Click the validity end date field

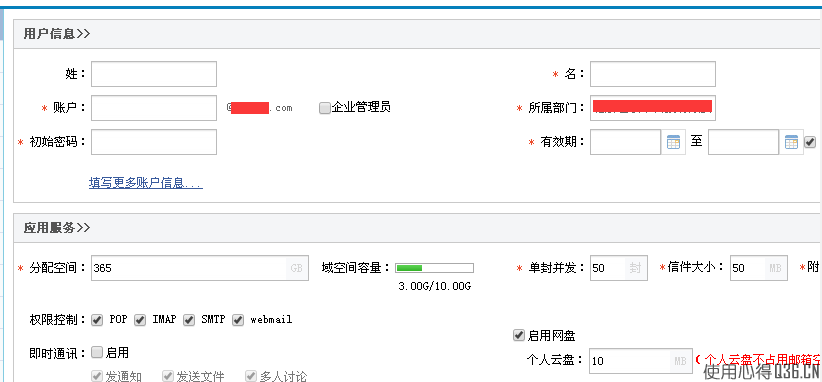[743, 142]
